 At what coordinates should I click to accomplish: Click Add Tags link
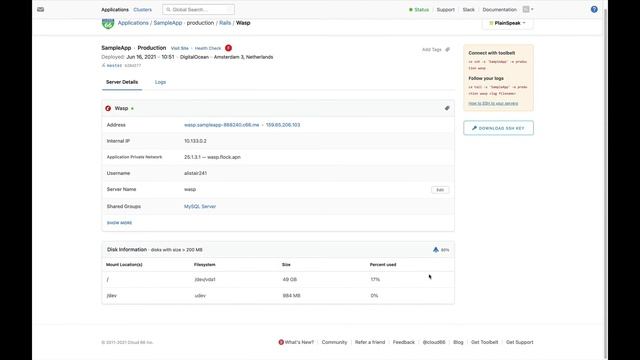(431, 49)
